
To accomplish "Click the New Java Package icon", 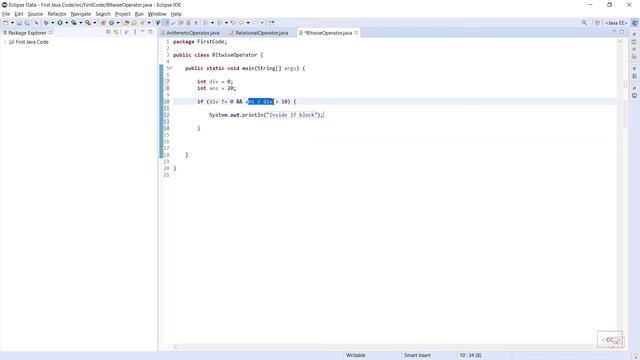I will coord(103,23).
